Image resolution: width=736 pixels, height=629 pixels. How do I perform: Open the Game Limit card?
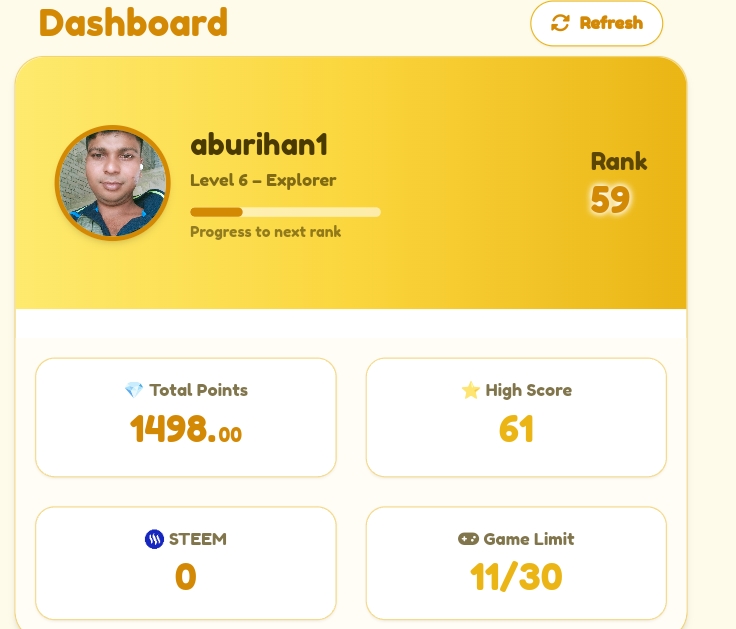(x=516, y=563)
